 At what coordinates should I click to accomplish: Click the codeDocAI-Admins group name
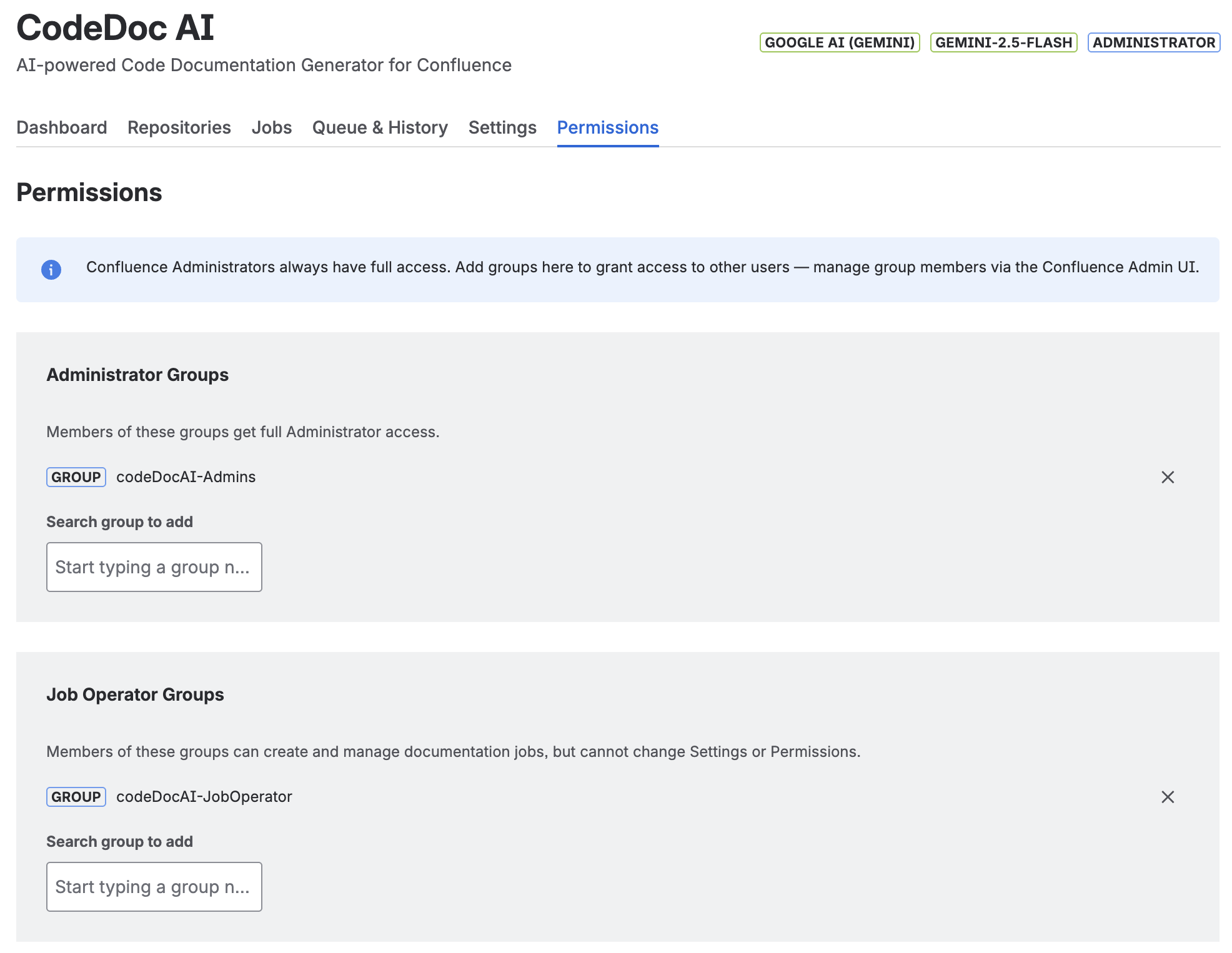pos(186,477)
